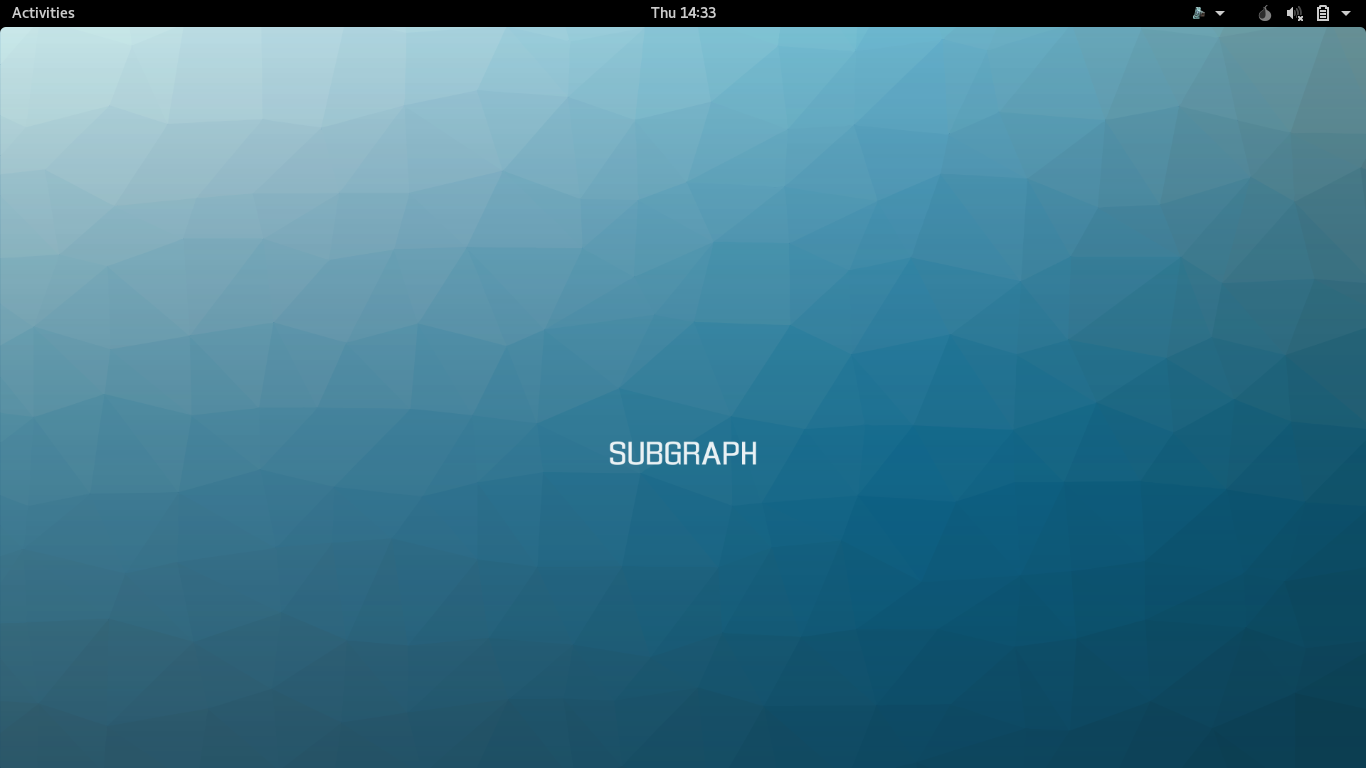Expand the system menu arrow beside battery

click(x=1347, y=13)
